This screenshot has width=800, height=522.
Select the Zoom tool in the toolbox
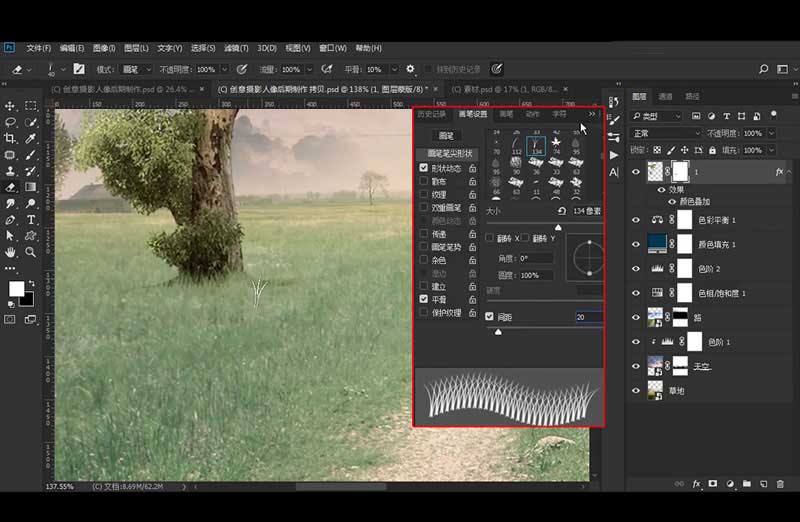coord(31,252)
